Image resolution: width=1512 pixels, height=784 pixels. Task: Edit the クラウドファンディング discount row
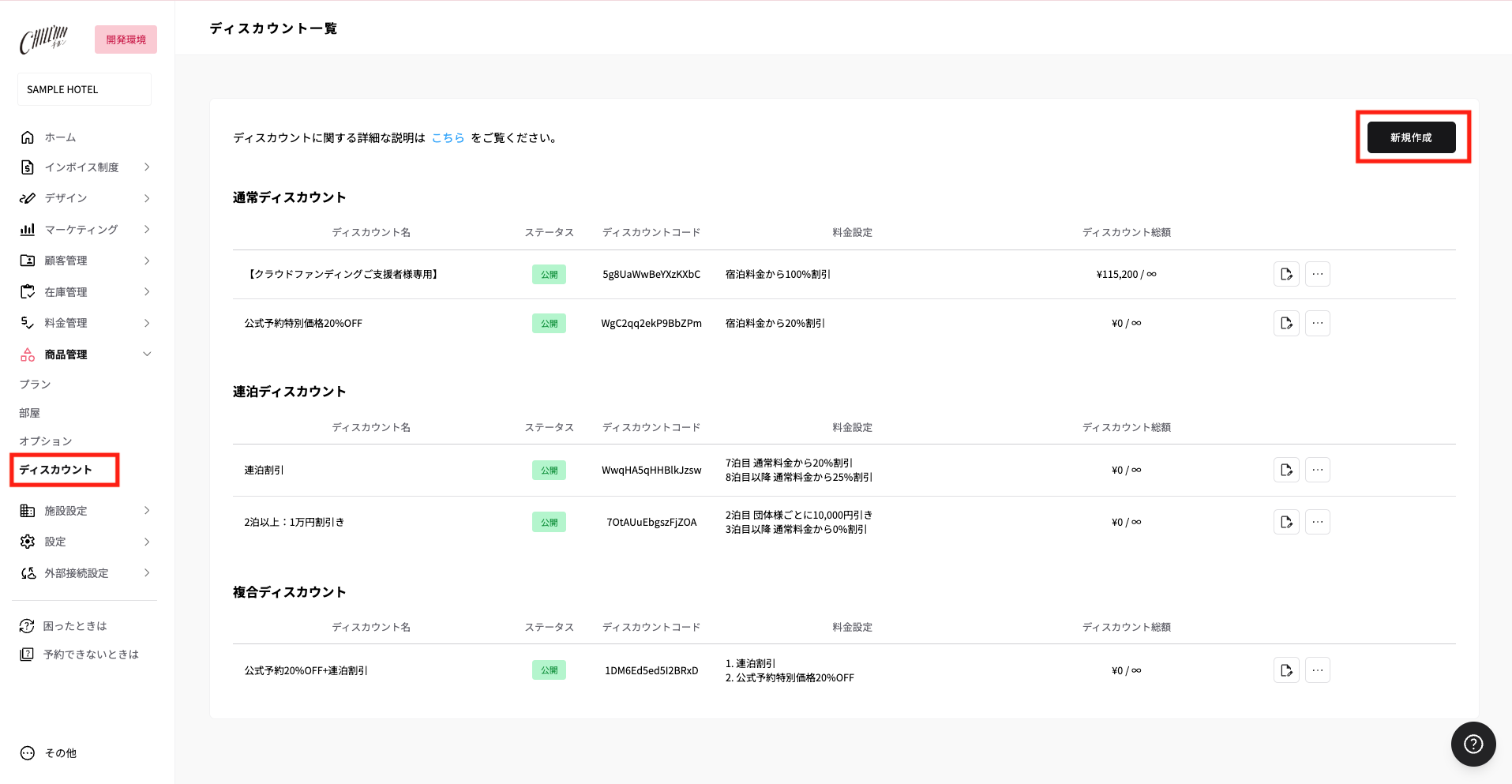pos(1286,274)
